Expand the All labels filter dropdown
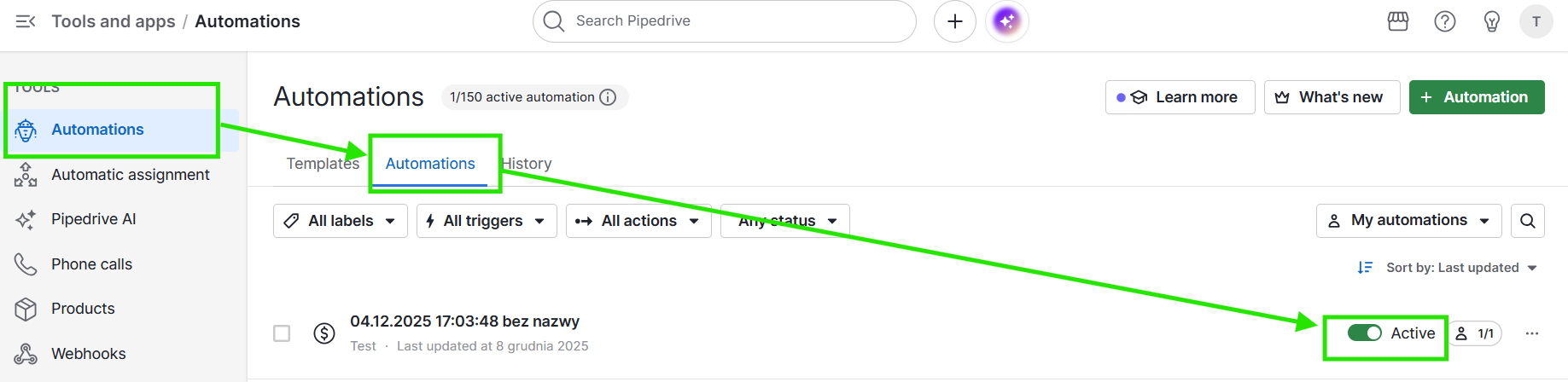 pos(340,221)
